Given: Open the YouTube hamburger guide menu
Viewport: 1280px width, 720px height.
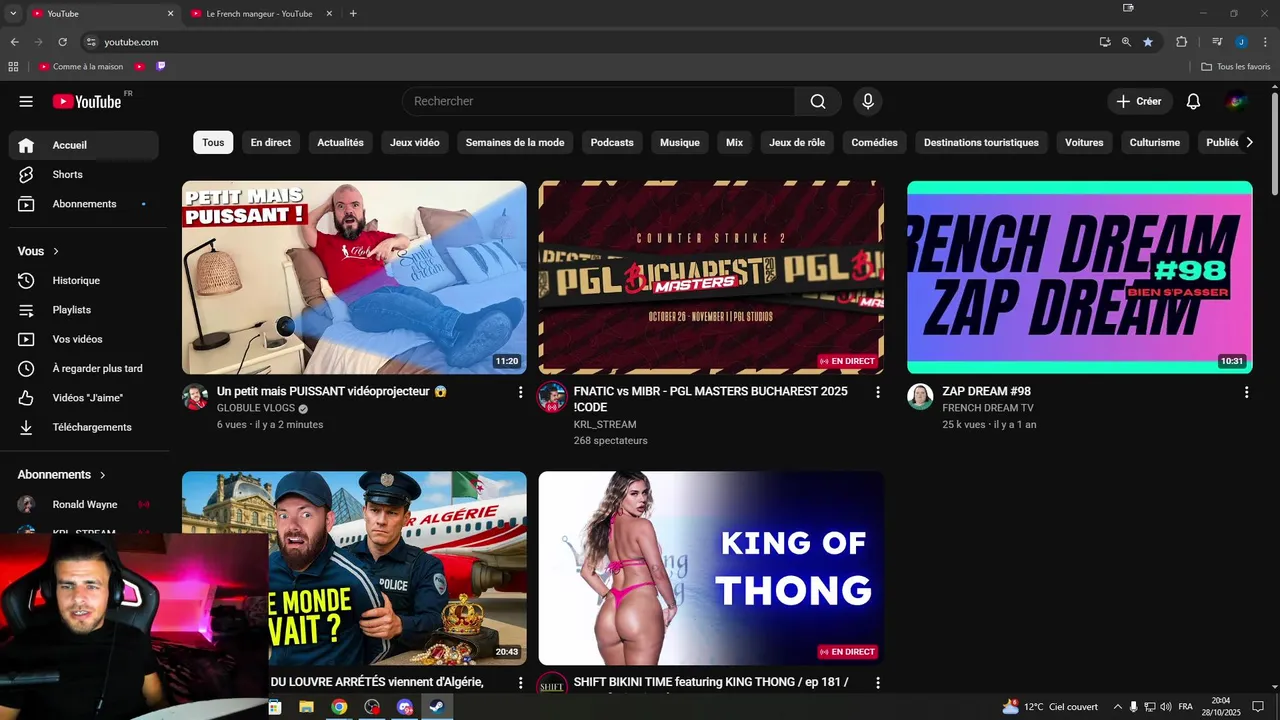Looking at the screenshot, I should (26, 101).
